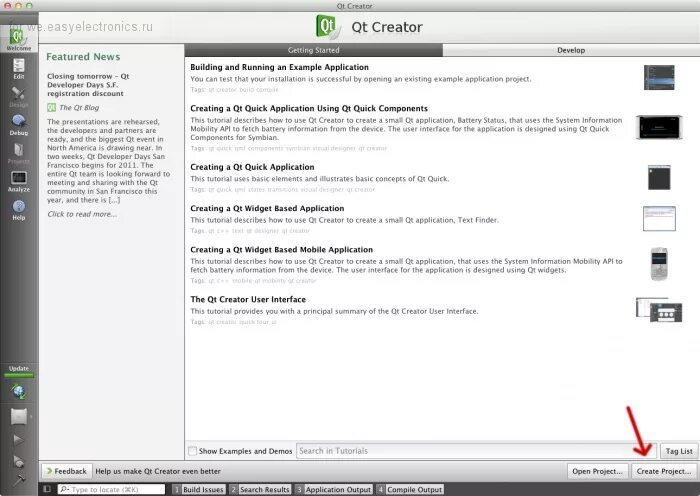Switch to Design mode
Screen dimensions: 700x496
point(19,97)
